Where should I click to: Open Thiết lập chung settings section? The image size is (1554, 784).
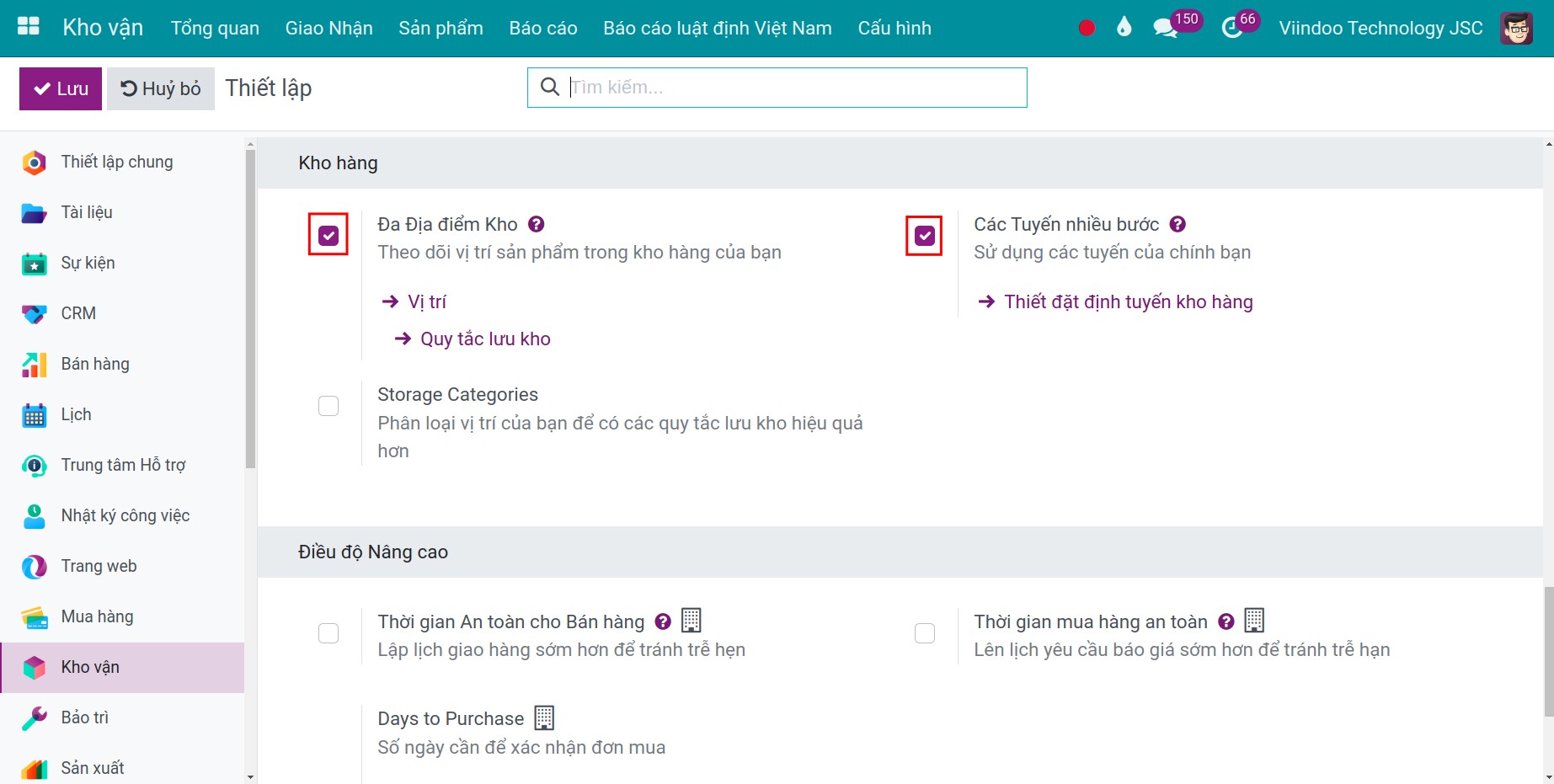122,162
